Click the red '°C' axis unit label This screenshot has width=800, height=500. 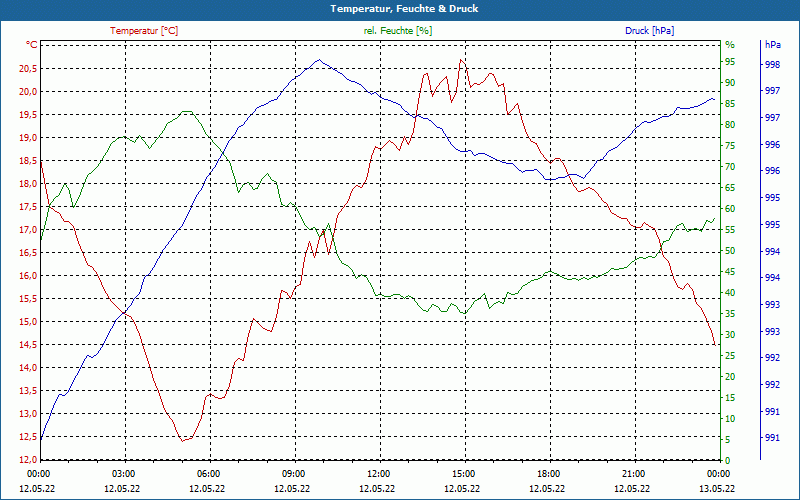(31, 45)
